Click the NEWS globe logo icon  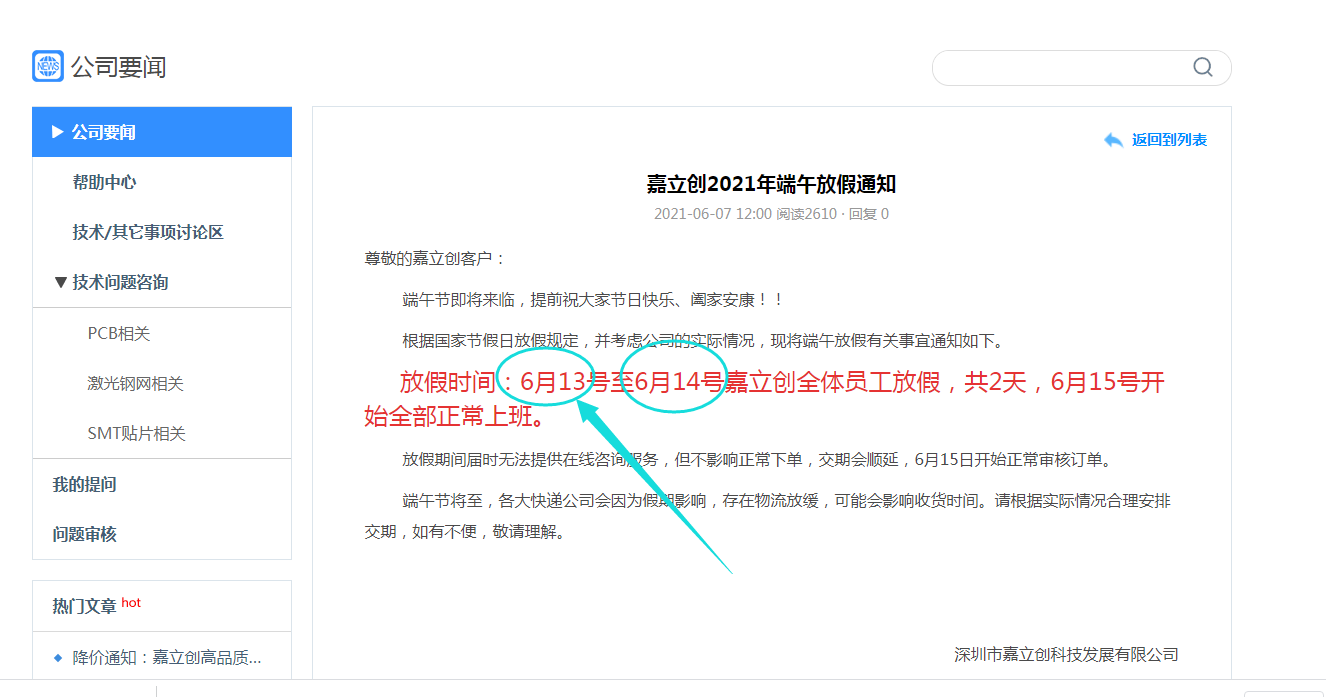pos(48,67)
